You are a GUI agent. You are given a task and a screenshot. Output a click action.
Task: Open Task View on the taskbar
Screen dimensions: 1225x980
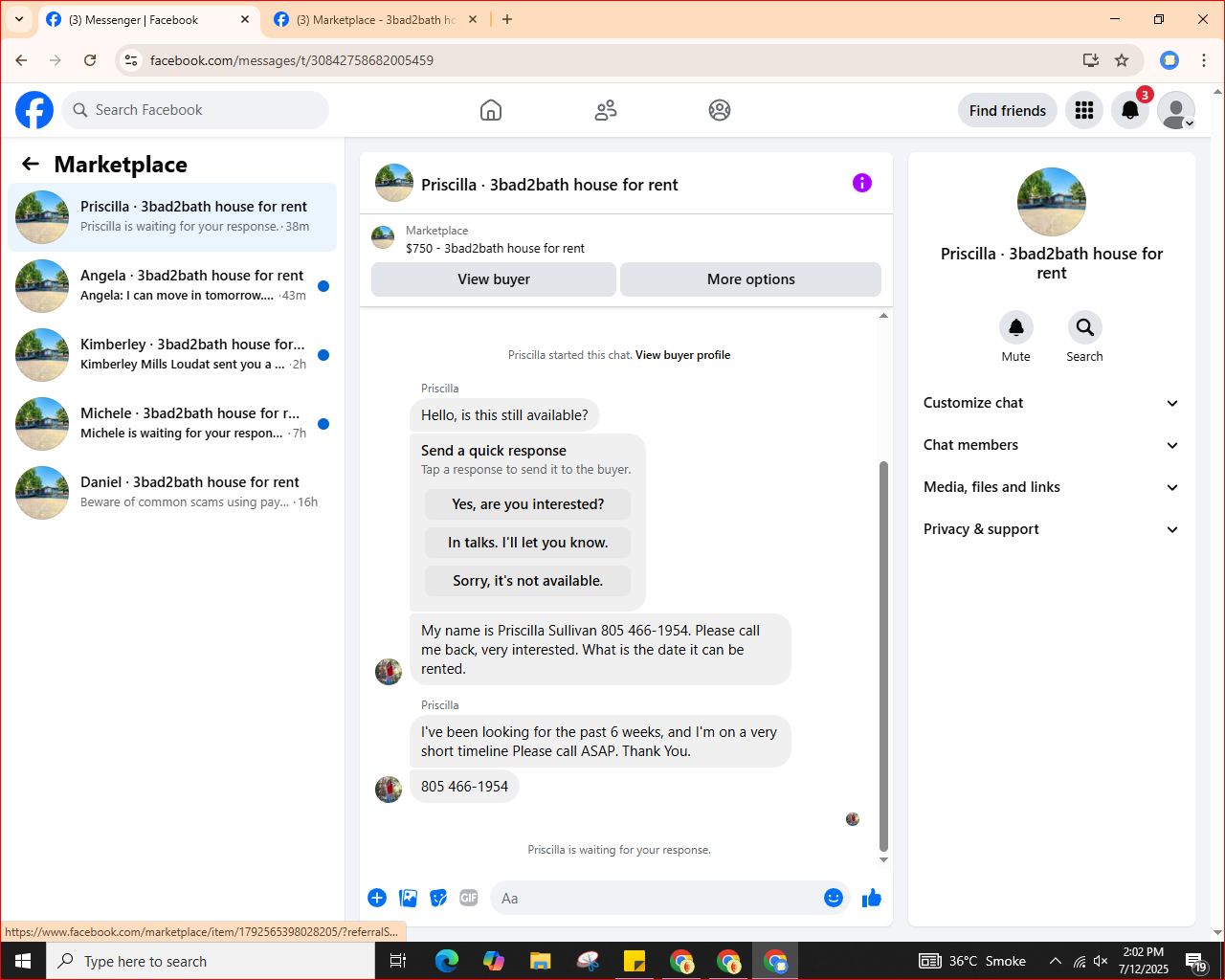pos(398,961)
